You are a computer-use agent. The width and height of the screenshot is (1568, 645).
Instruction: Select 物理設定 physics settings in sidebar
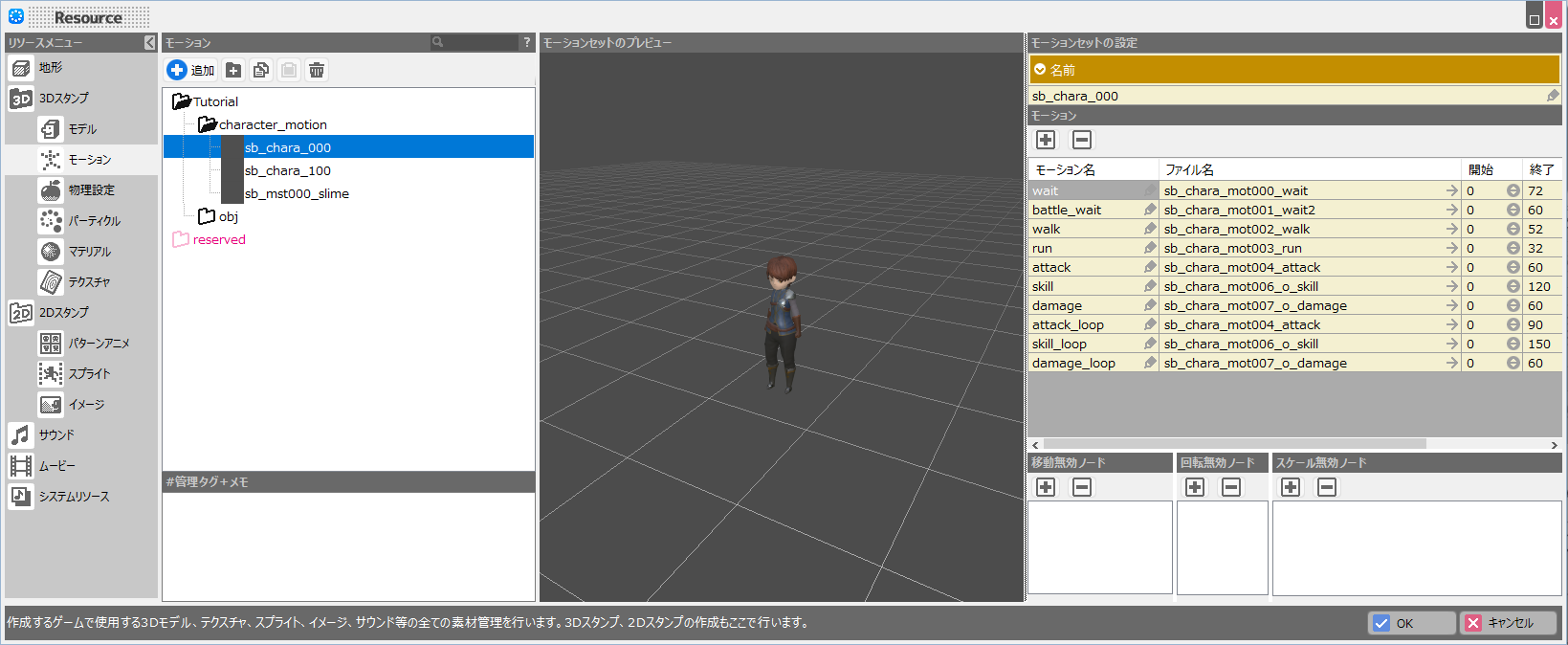[90, 190]
